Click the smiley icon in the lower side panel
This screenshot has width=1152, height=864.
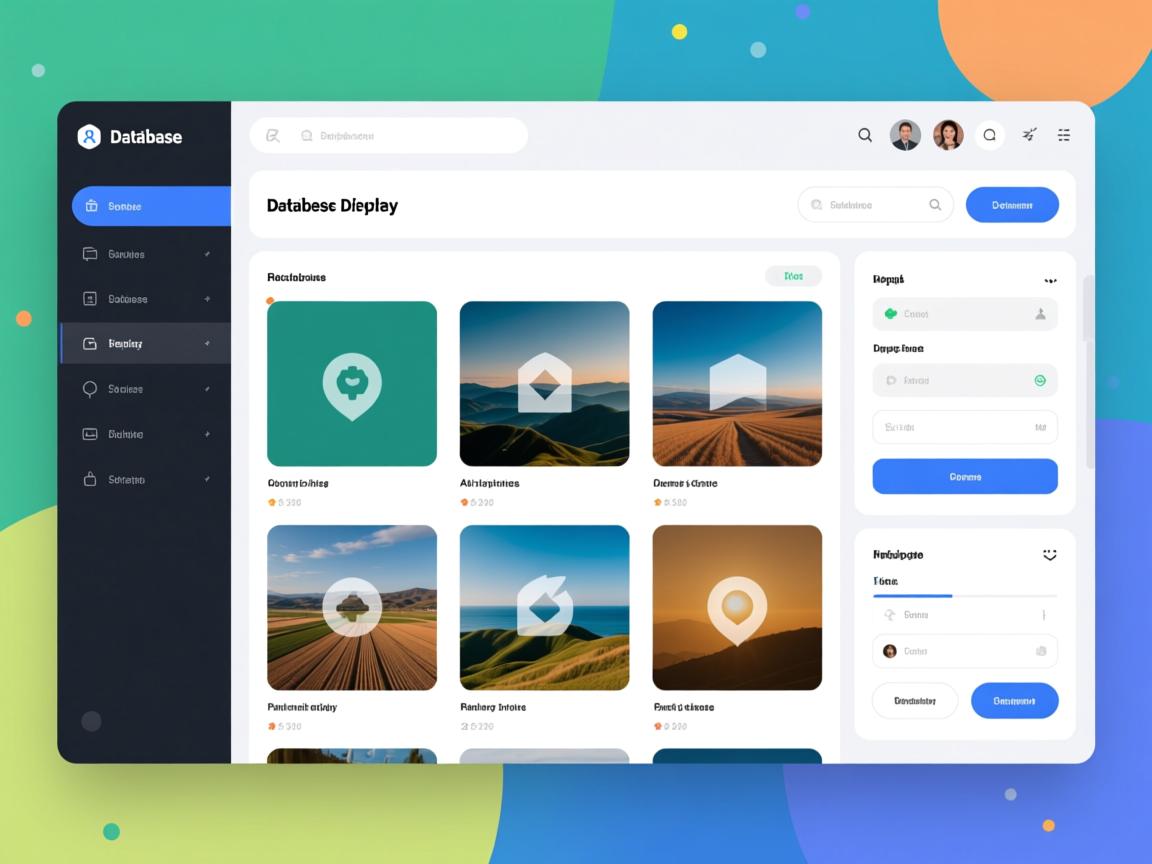(1049, 554)
